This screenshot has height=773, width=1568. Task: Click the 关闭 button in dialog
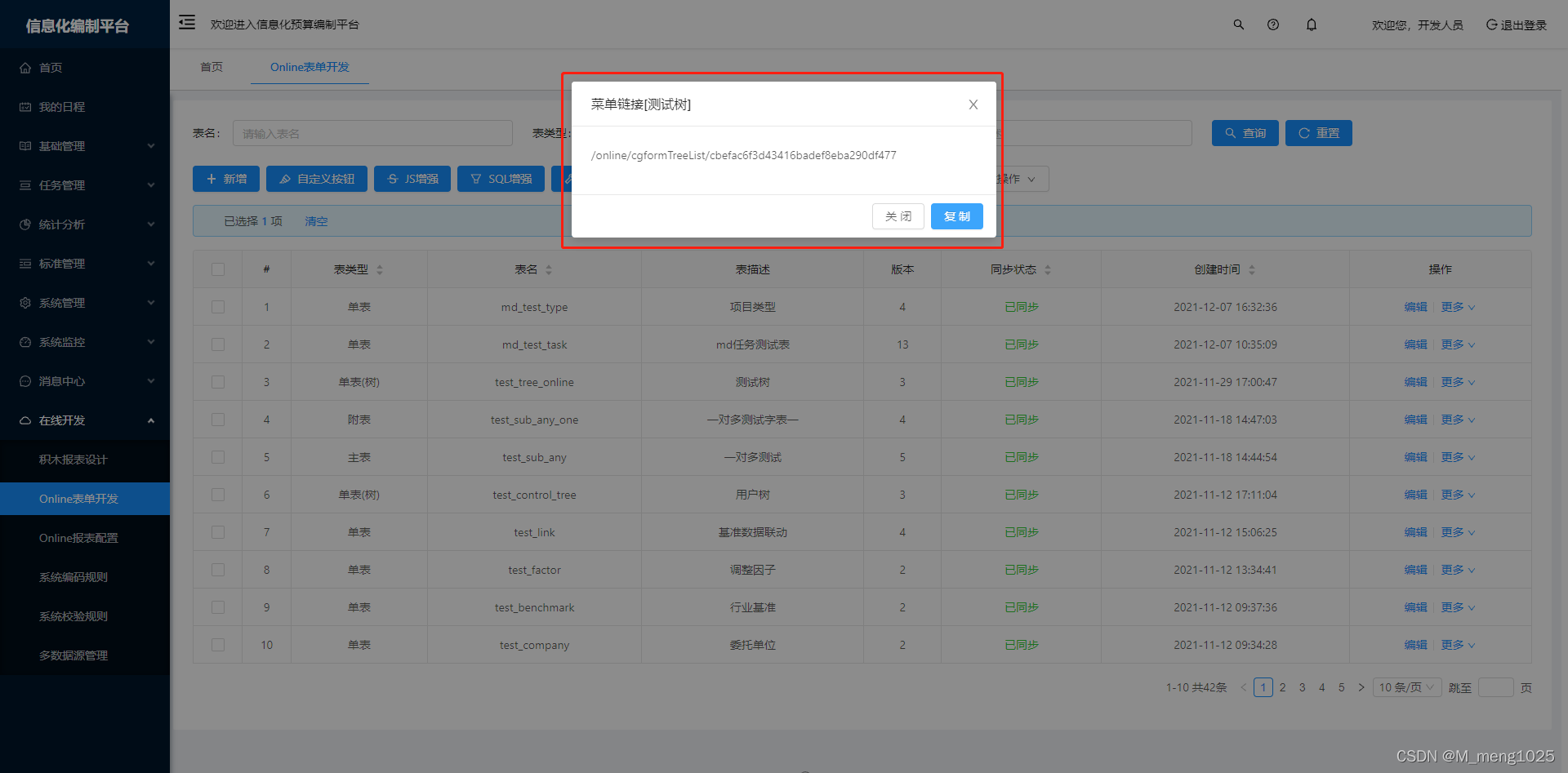click(x=898, y=216)
